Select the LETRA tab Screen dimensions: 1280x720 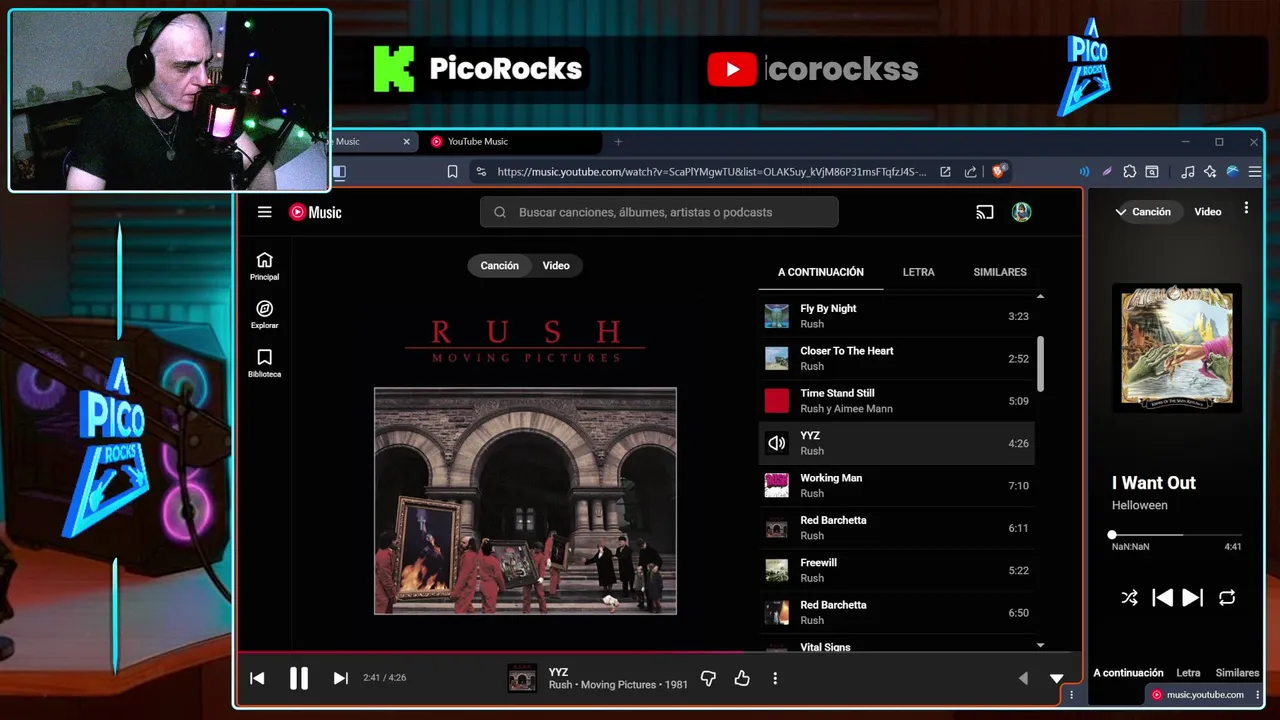click(918, 272)
